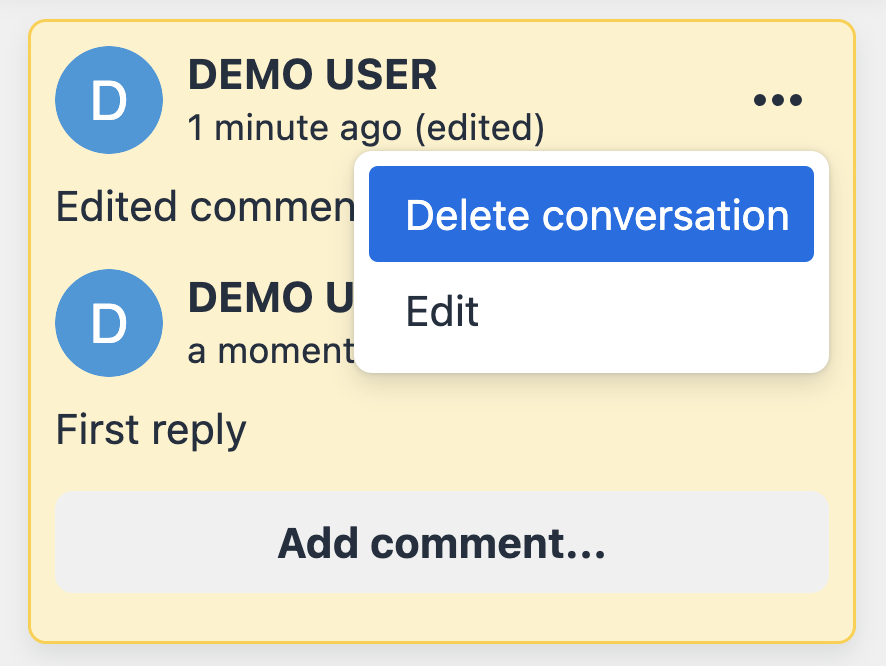Click the '1 minute ago (edited)' timestamp
886x666 pixels.
pos(366,128)
